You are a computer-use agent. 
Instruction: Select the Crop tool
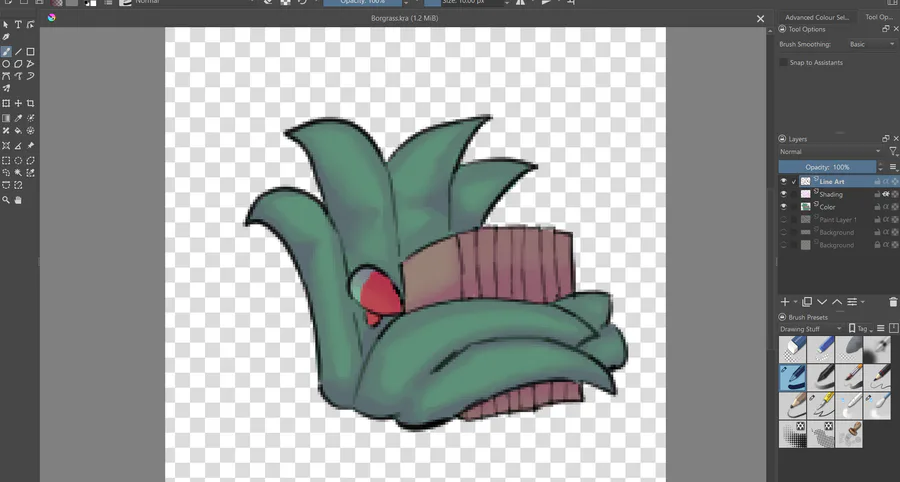click(x=30, y=103)
